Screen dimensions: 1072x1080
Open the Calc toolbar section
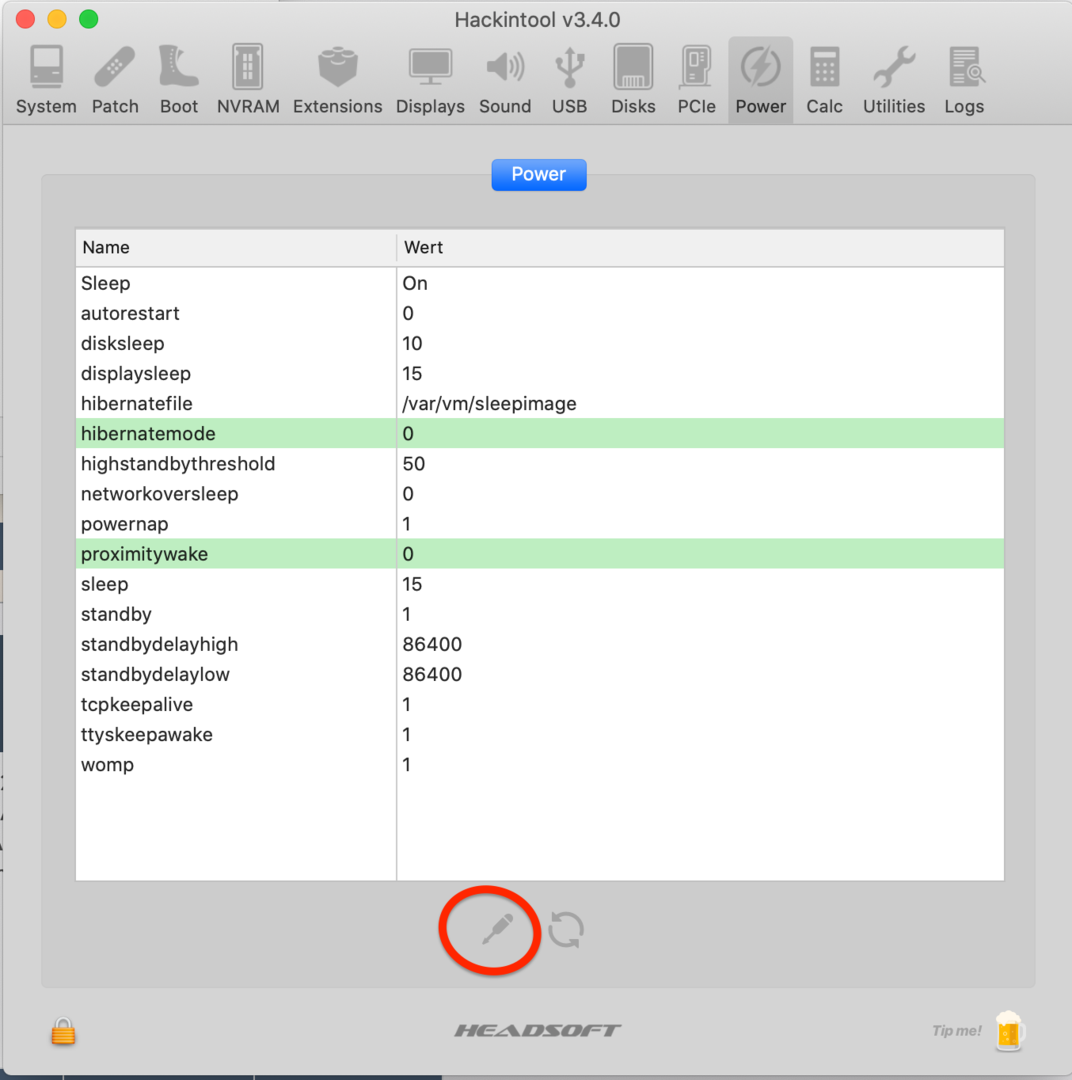(825, 81)
